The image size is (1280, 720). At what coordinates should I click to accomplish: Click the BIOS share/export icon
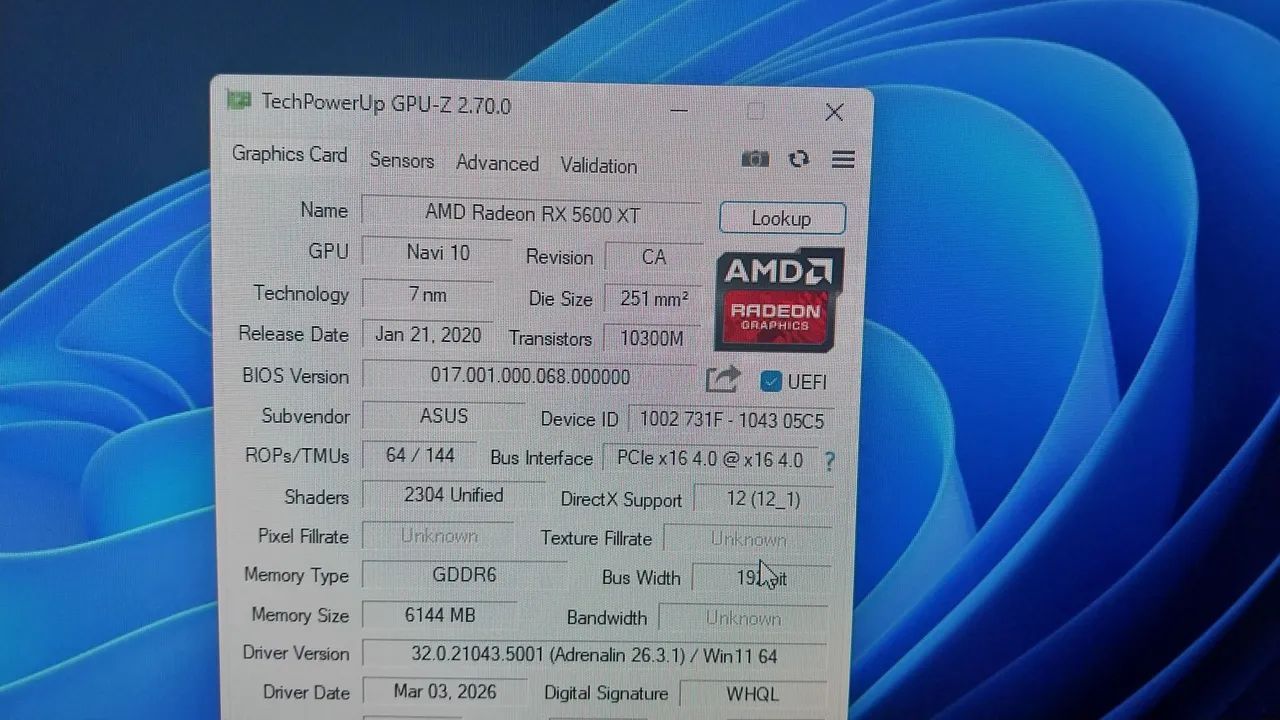click(x=723, y=379)
